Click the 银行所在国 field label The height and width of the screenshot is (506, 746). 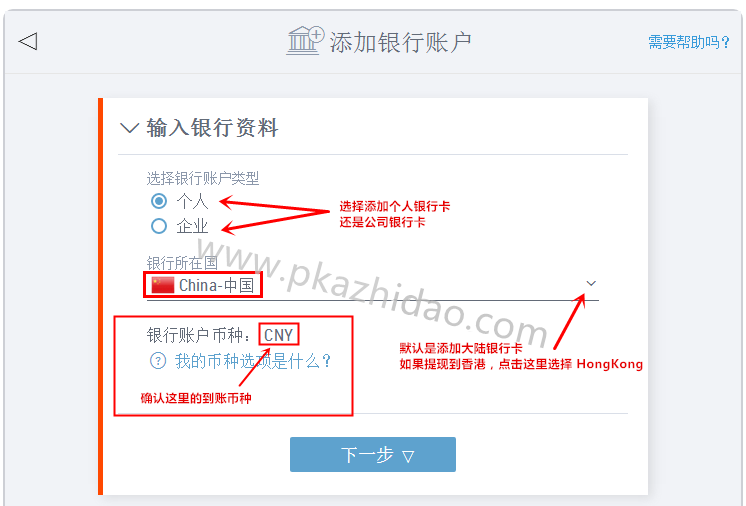tap(182, 263)
